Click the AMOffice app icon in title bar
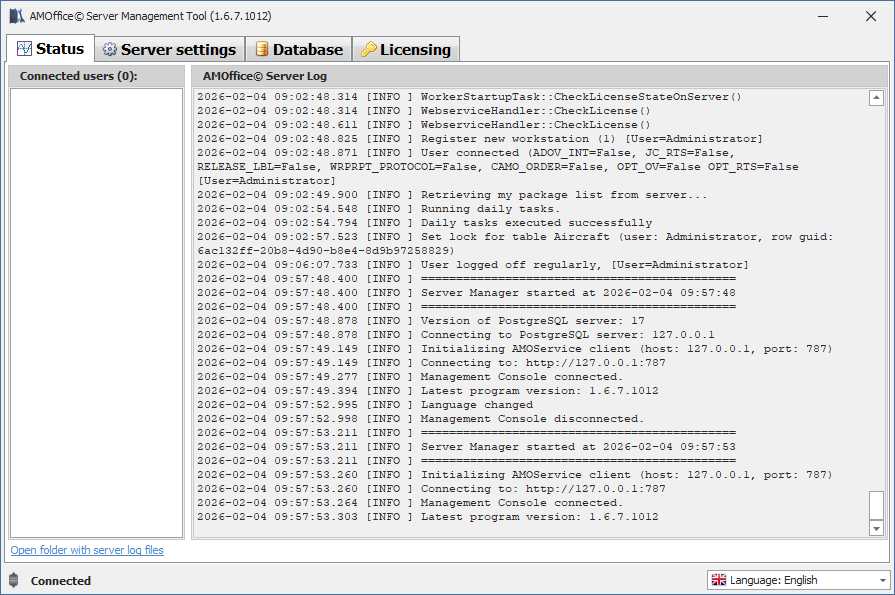 coord(17,16)
